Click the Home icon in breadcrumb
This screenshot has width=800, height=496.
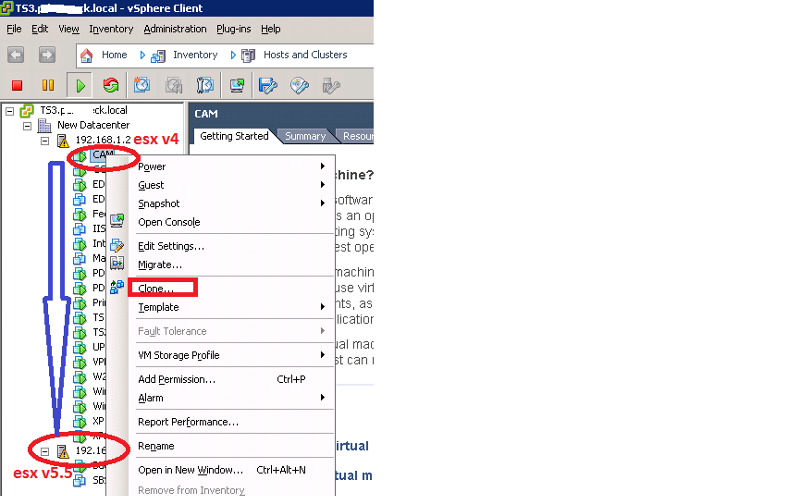pos(86,55)
